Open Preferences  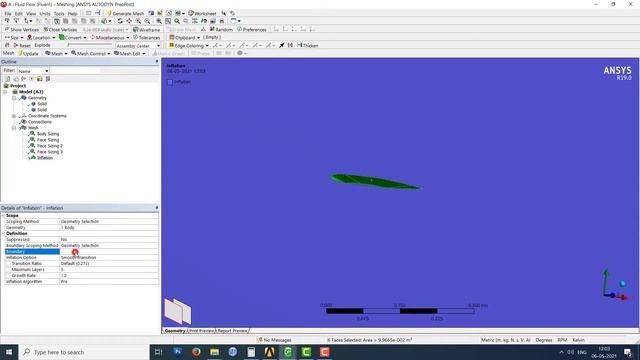coord(251,29)
